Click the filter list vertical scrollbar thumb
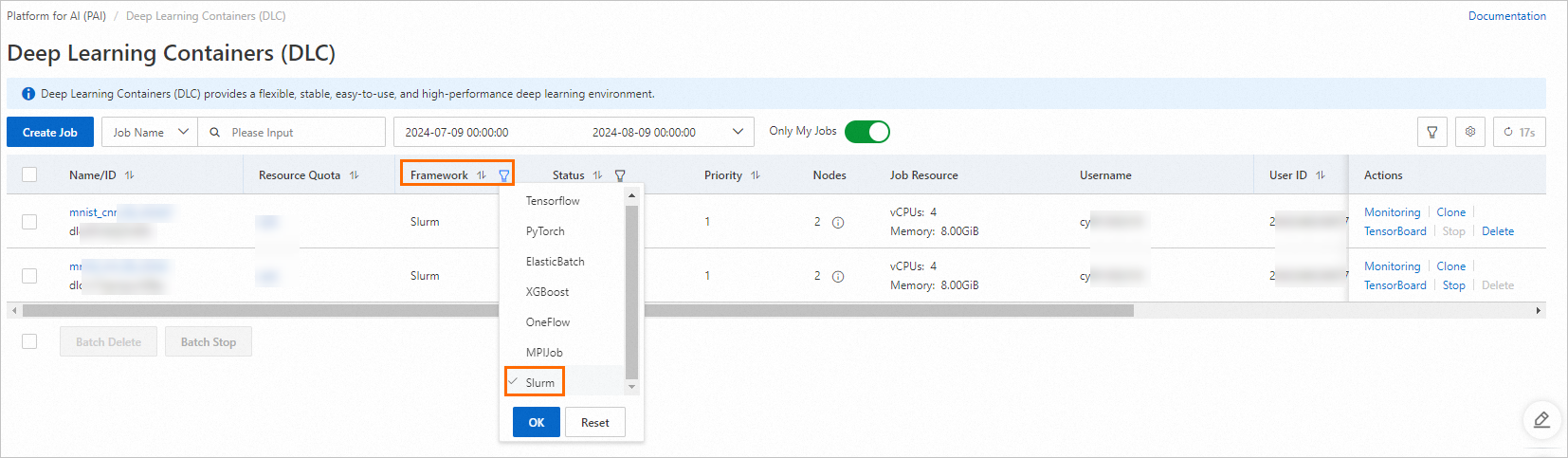 (632, 291)
